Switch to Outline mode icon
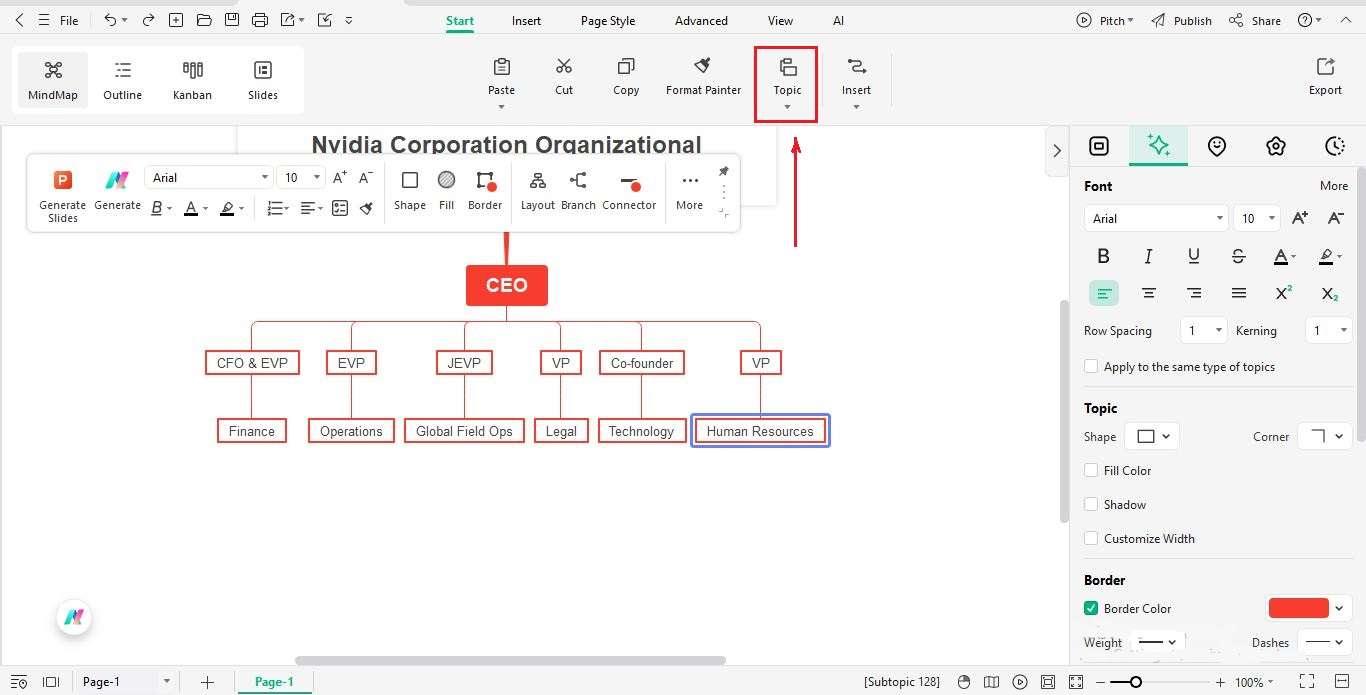The image size is (1366, 695). pyautogui.click(x=122, y=80)
